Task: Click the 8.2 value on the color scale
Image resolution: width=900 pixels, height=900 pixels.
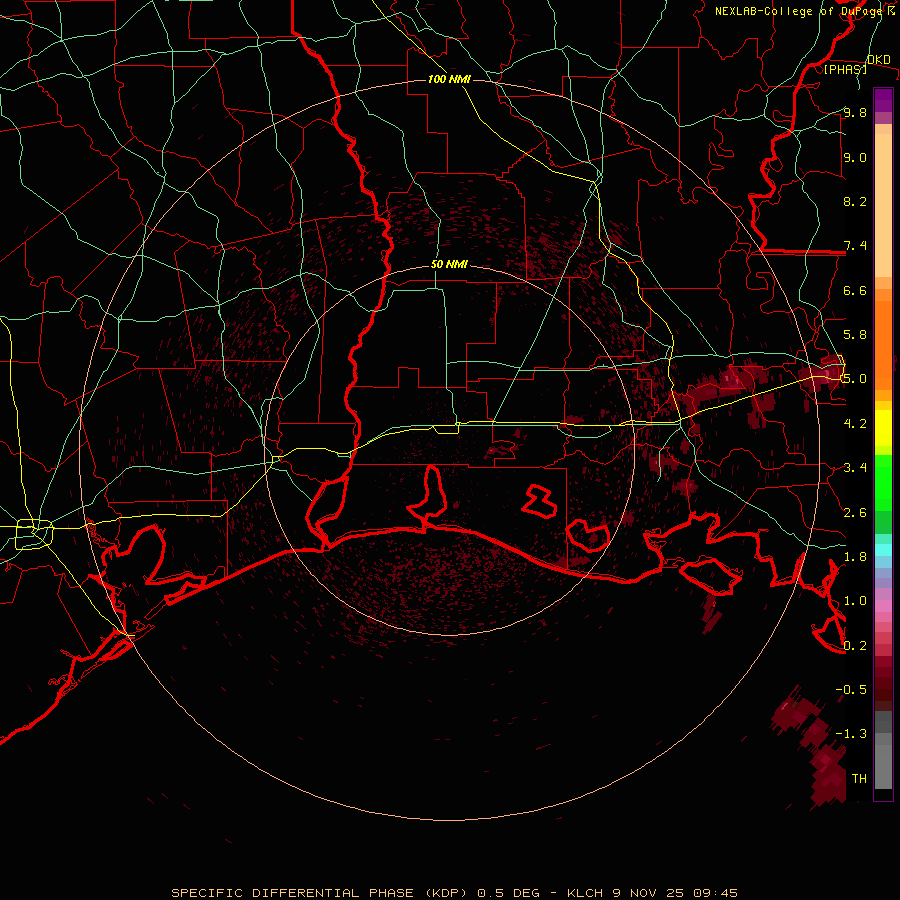Action: (x=855, y=201)
